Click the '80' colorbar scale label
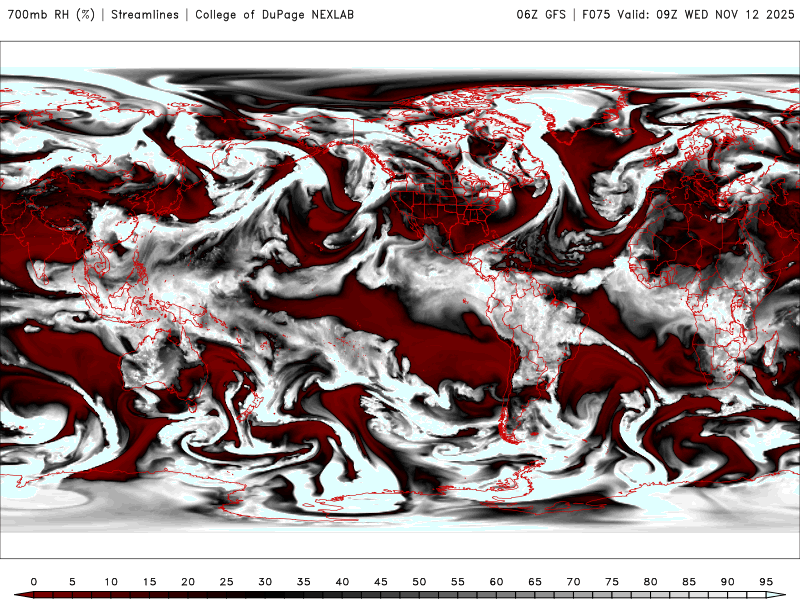This screenshot has height=600, width=800. (651, 582)
